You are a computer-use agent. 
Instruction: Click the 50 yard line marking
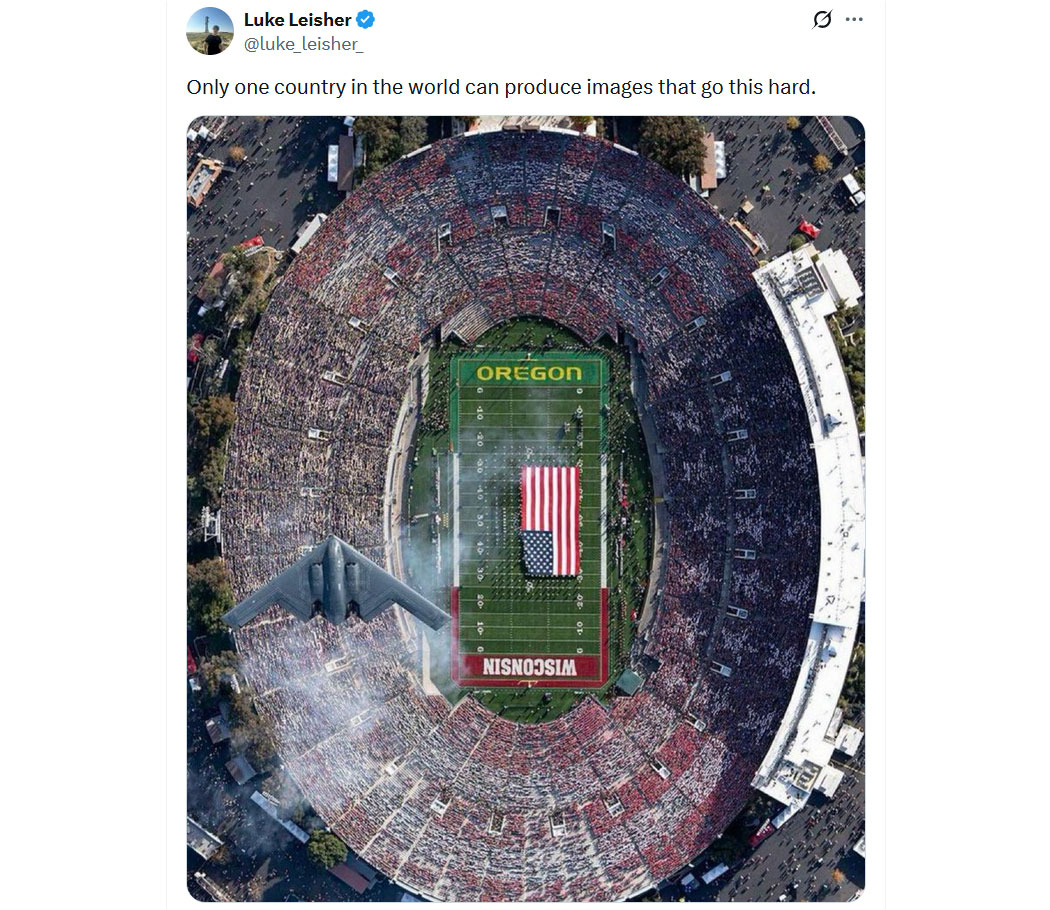[529, 520]
